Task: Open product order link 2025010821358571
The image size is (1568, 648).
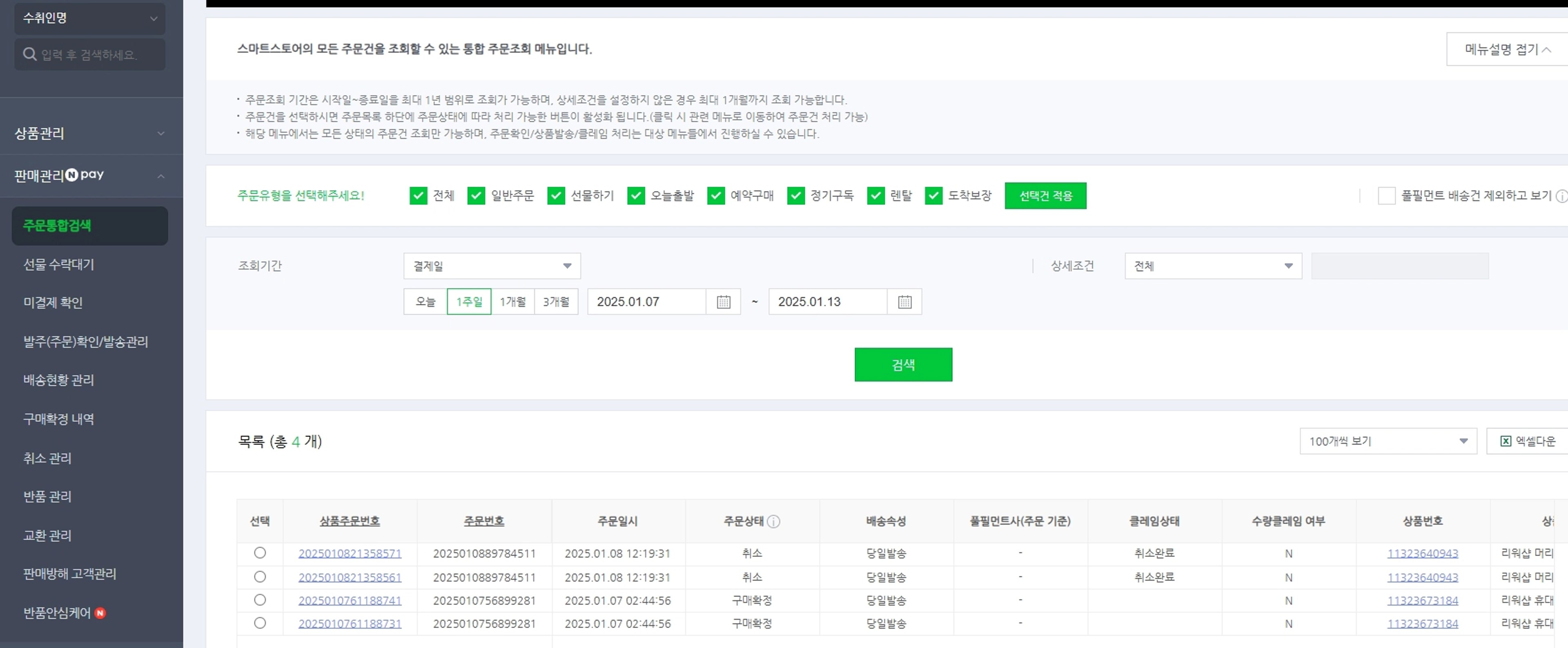Action: (x=350, y=554)
